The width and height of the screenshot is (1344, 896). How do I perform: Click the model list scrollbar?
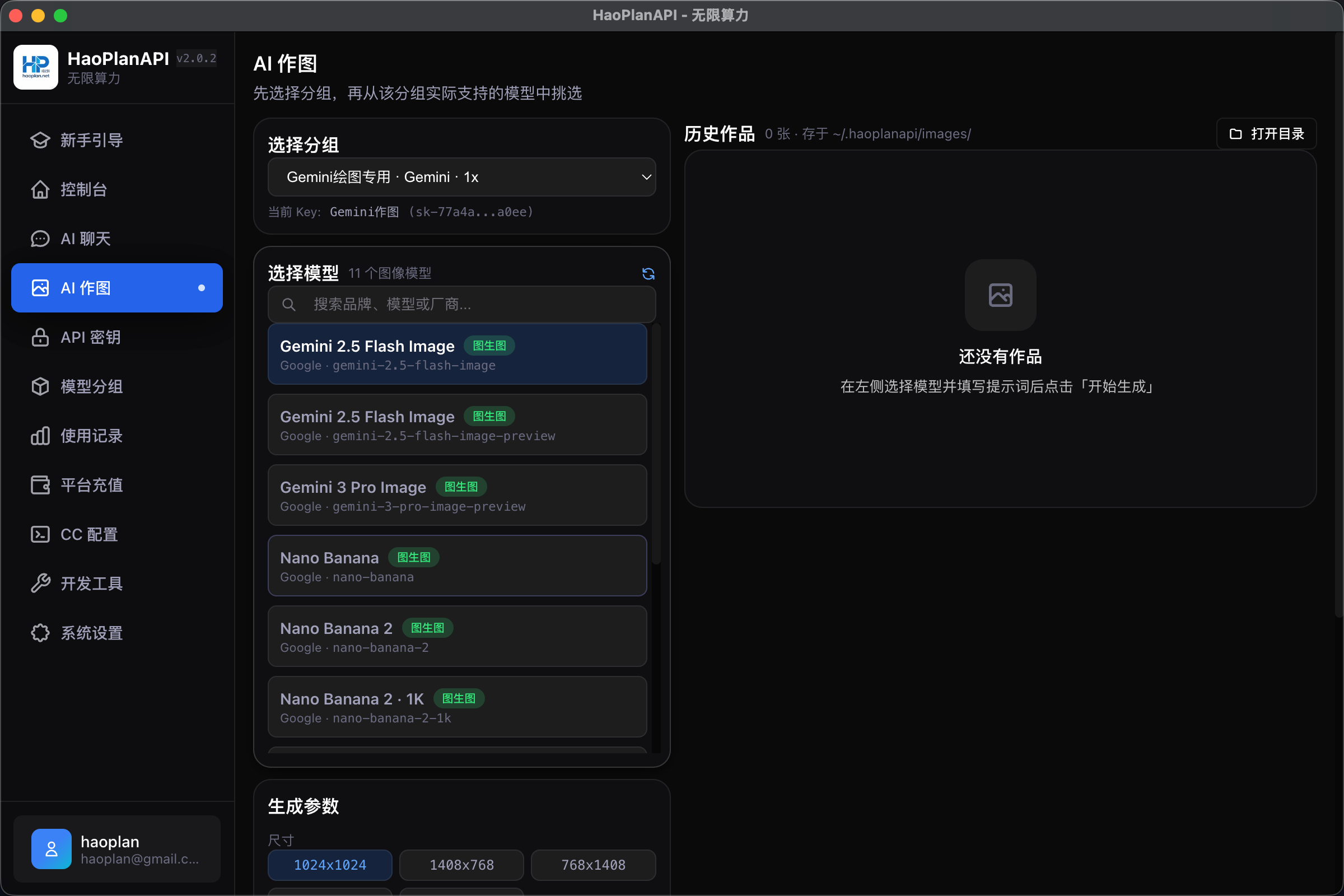pyautogui.click(x=656, y=444)
